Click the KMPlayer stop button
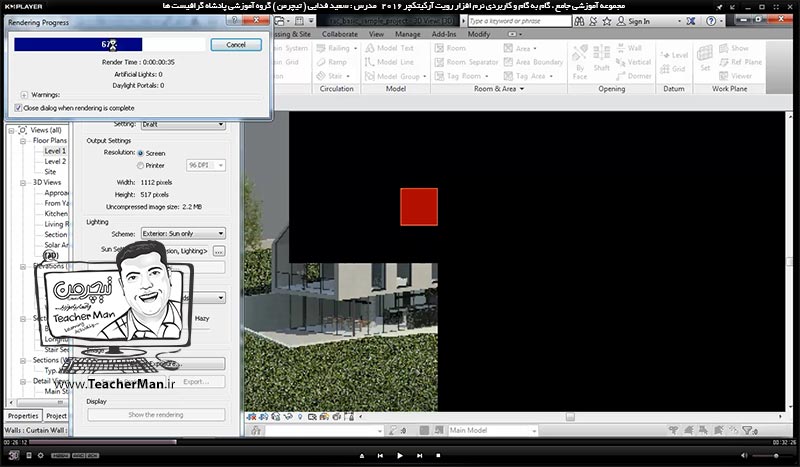The image size is (800, 467). click(438, 455)
